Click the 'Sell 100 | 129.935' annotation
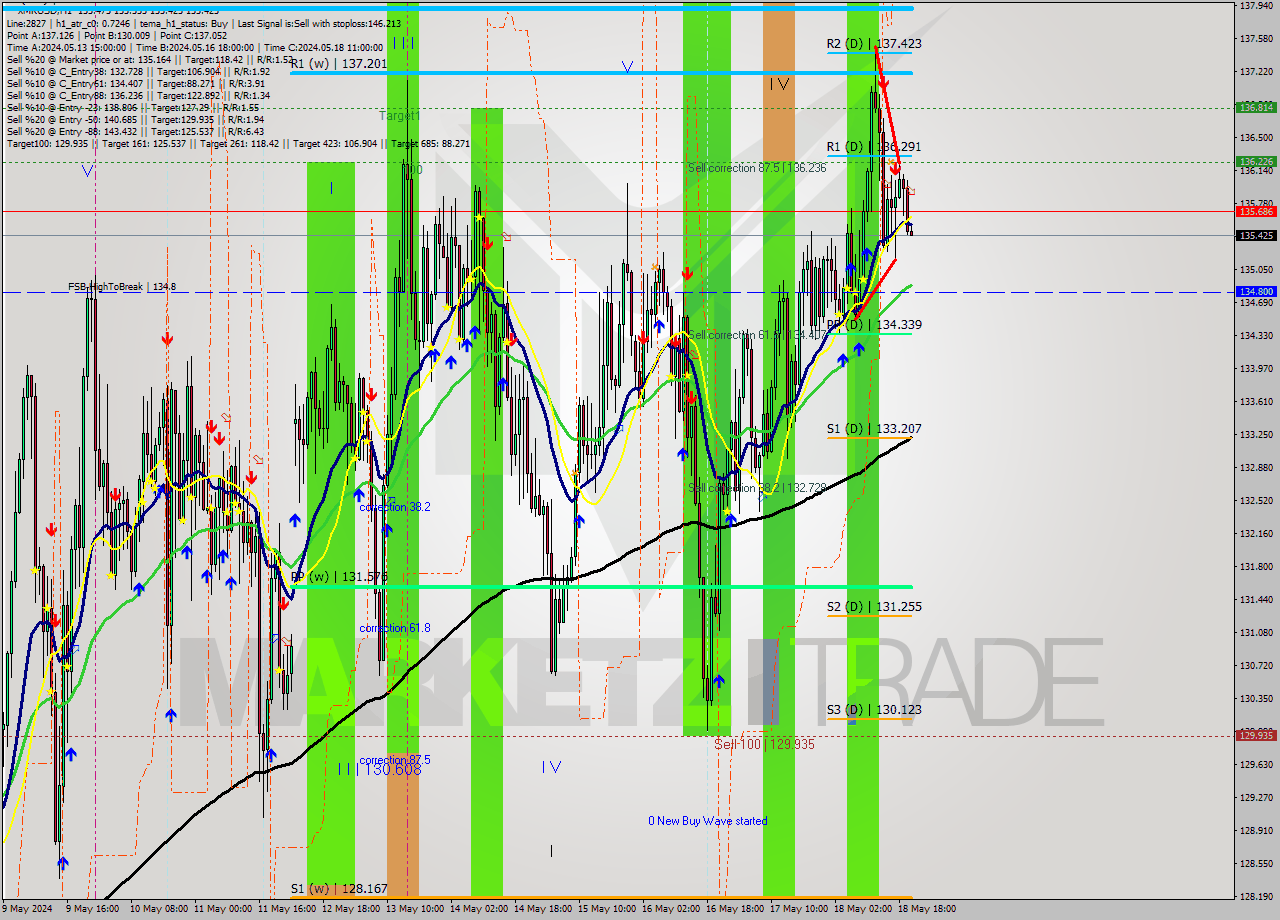 point(764,744)
